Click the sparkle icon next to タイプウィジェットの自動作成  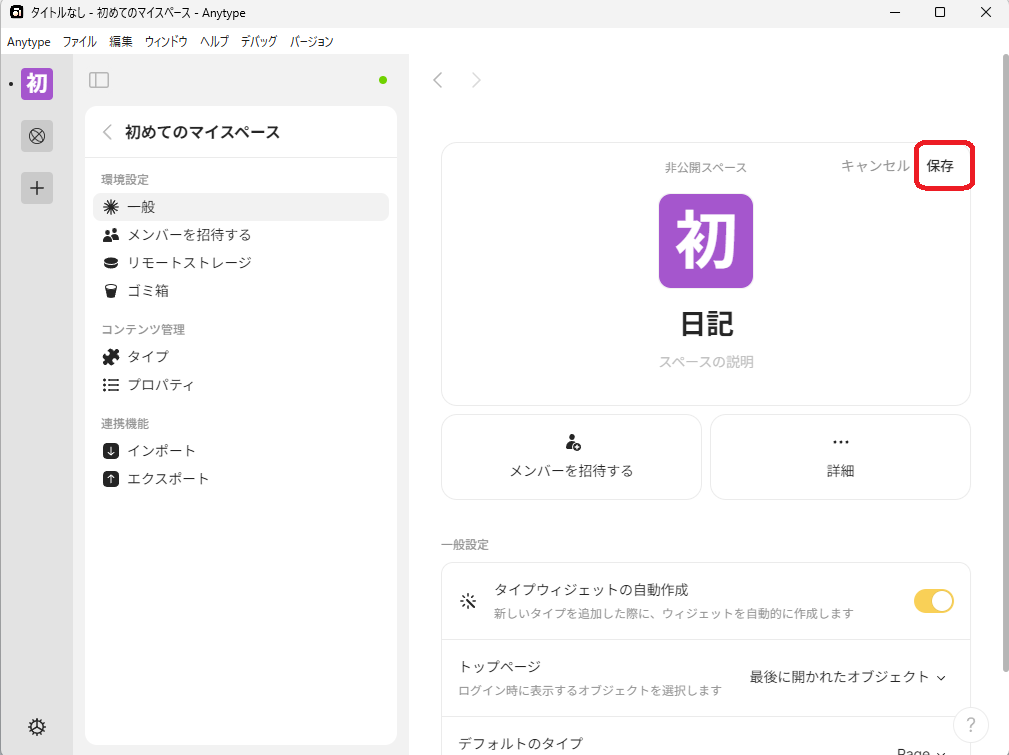(x=468, y=601)
